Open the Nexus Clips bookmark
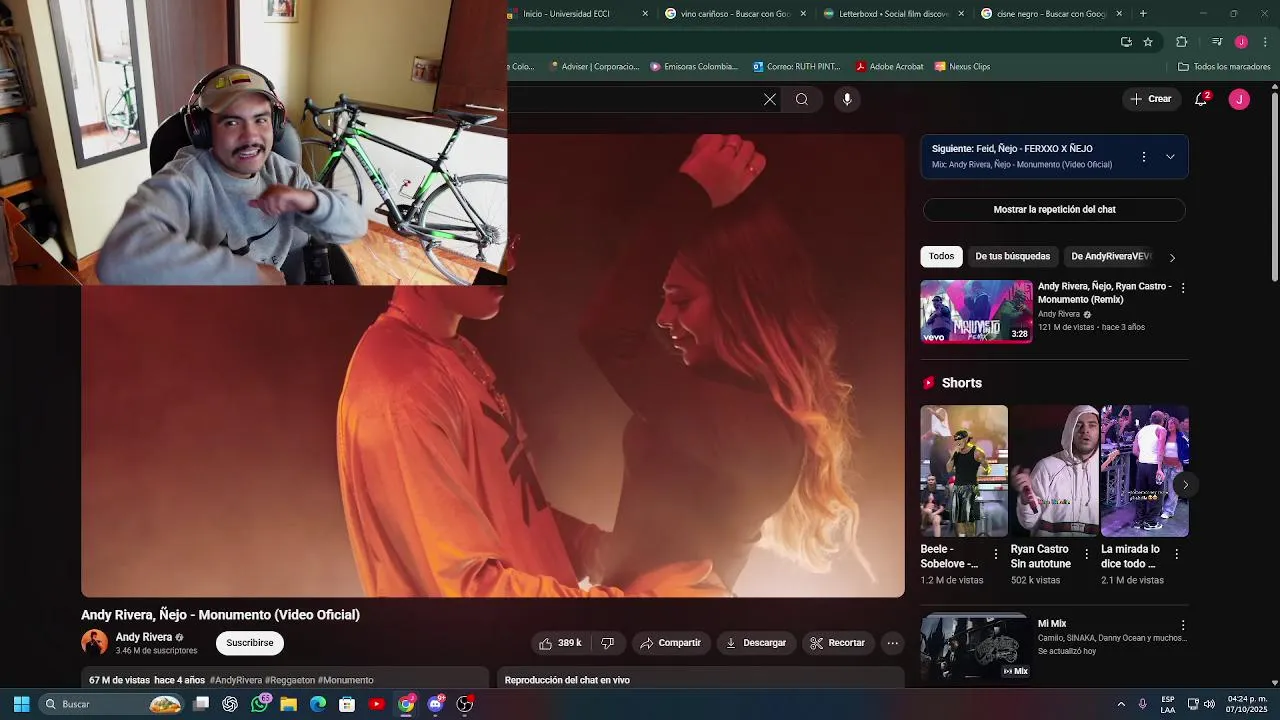Screen dimensions: 1280x720 coord(962,67)
